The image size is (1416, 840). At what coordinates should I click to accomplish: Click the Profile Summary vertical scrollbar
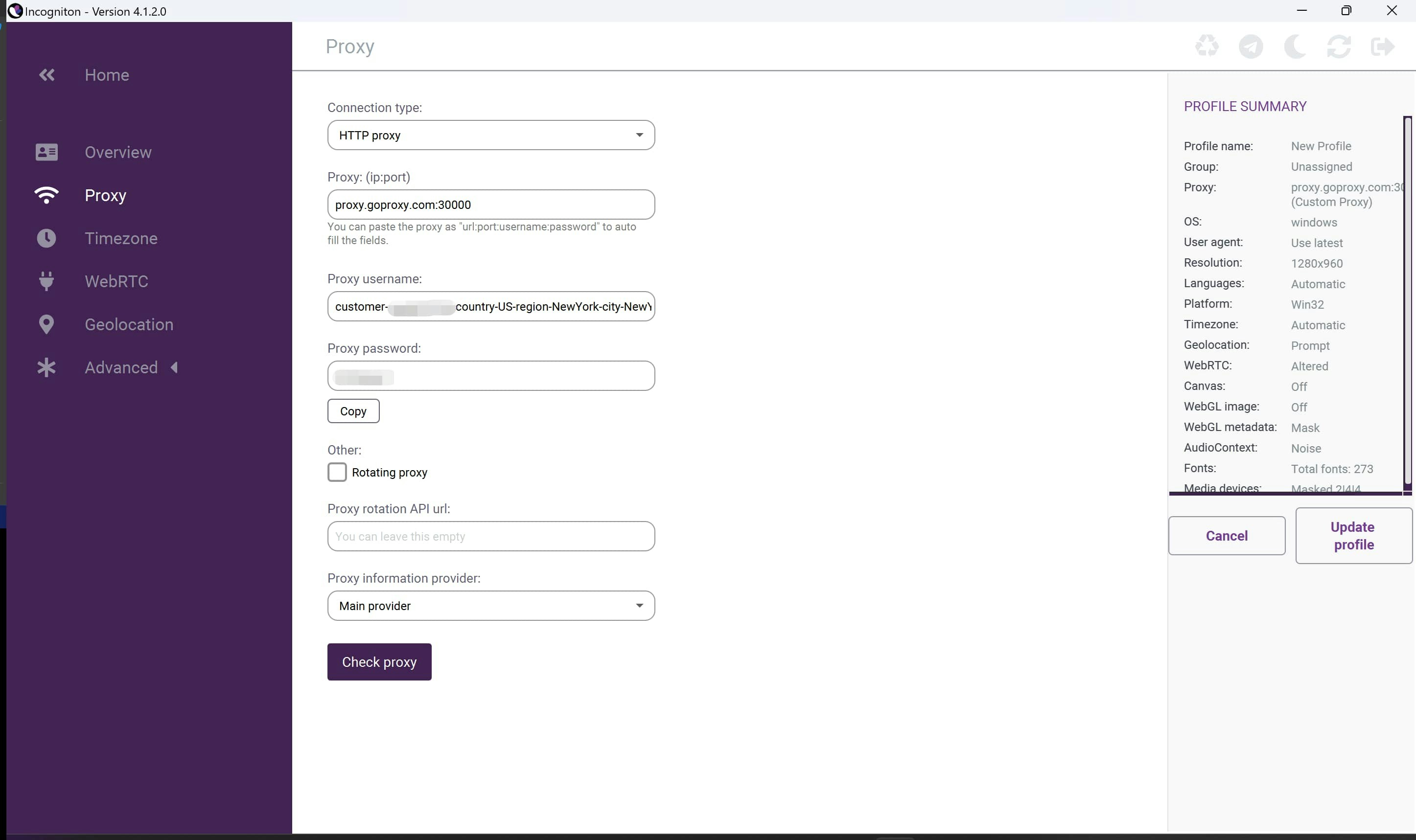[1407, 300]
